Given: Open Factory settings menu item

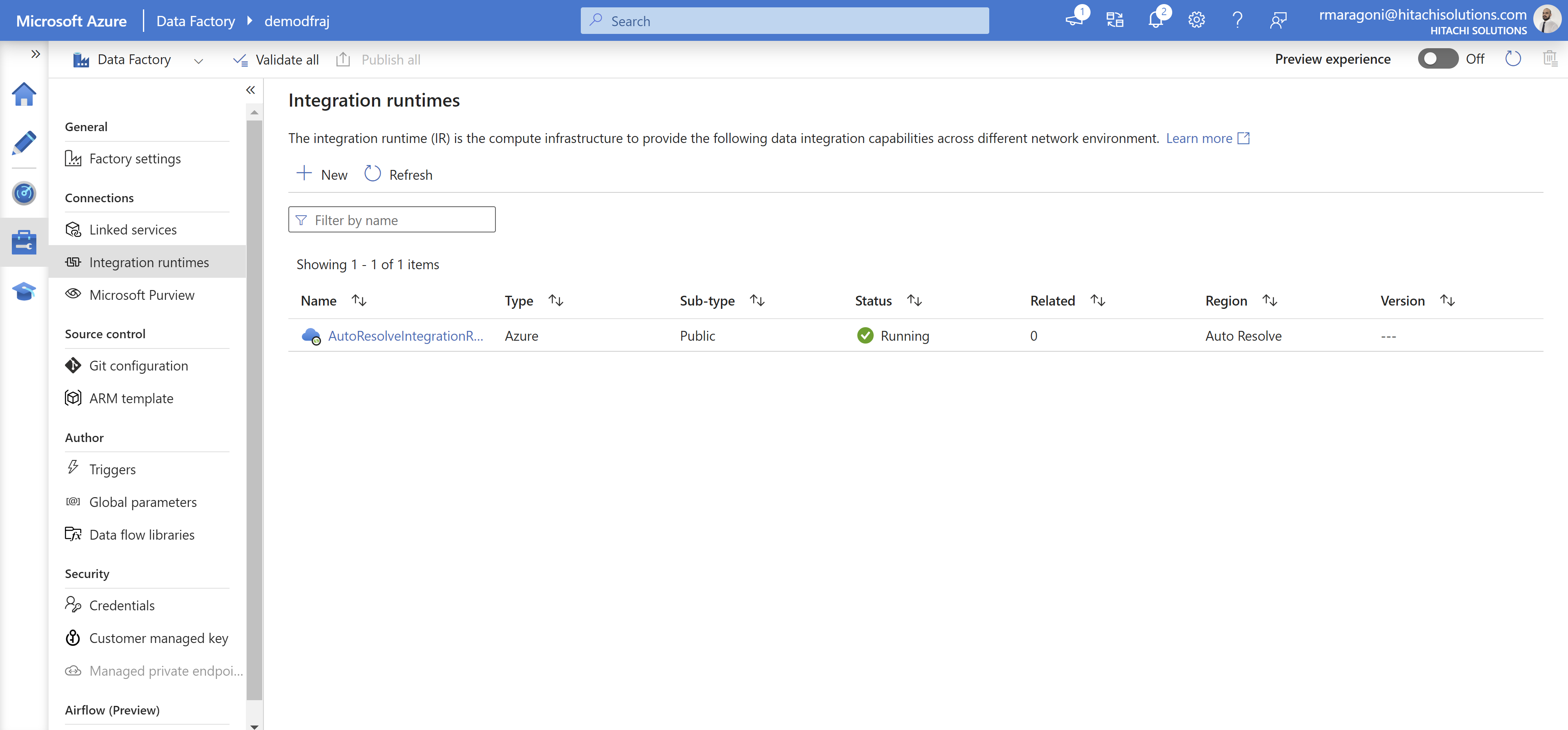Looking at the screenshot, I should [147, 159].
